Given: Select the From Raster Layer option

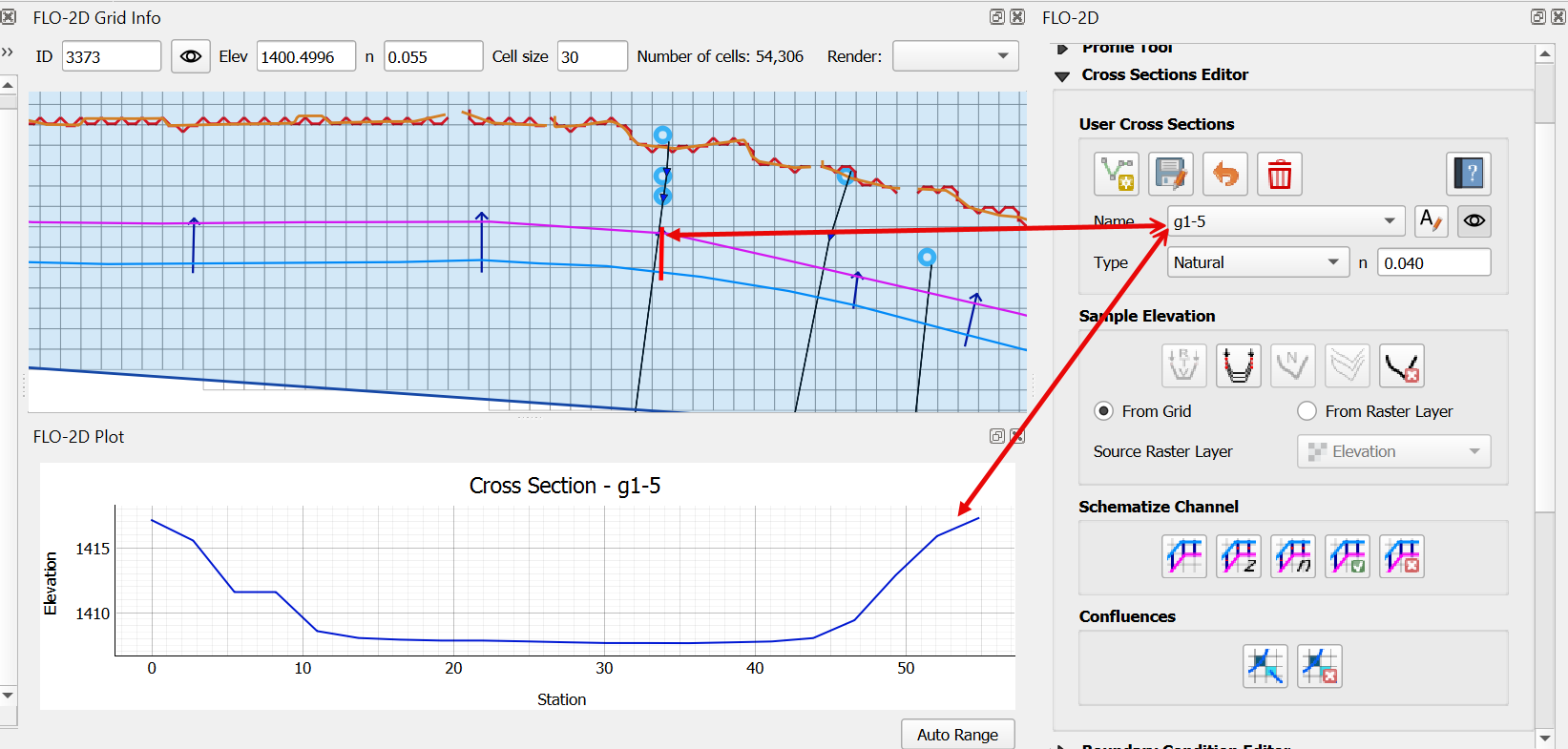Looking at the screenshot, I should point(1307,411).
